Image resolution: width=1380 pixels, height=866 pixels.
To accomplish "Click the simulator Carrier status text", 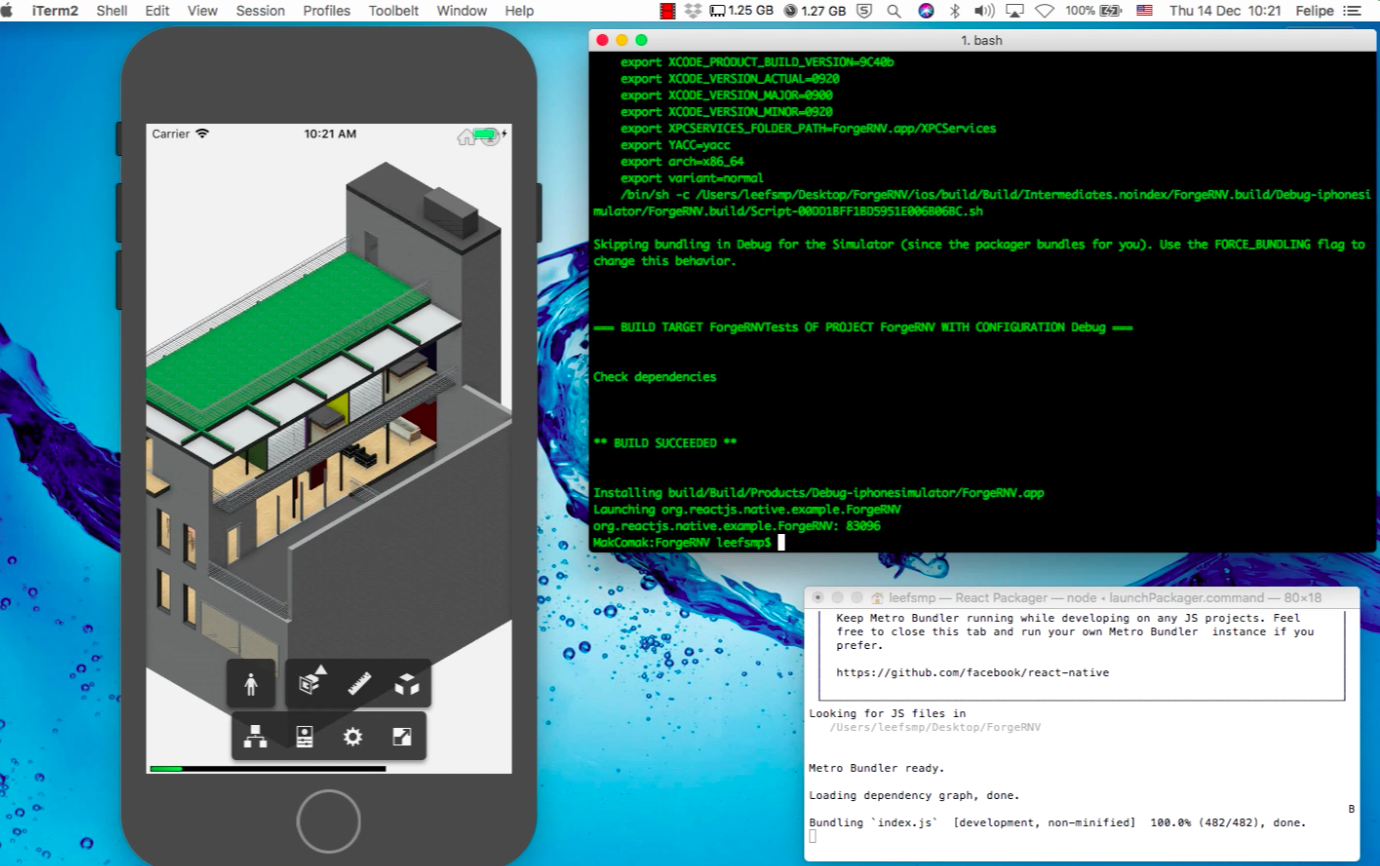I will point(171,134).
